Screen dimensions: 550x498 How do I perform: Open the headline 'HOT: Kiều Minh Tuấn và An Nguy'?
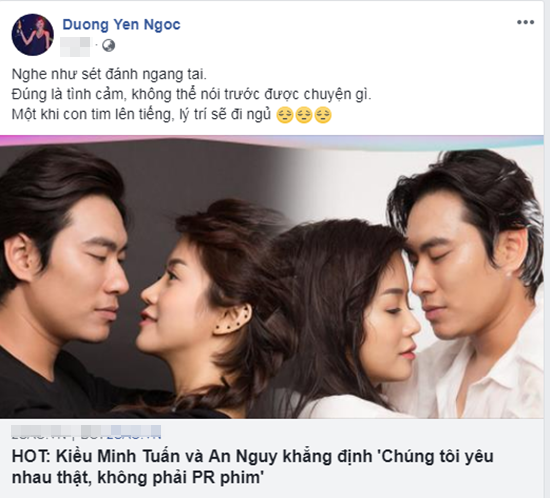point(253,457)
